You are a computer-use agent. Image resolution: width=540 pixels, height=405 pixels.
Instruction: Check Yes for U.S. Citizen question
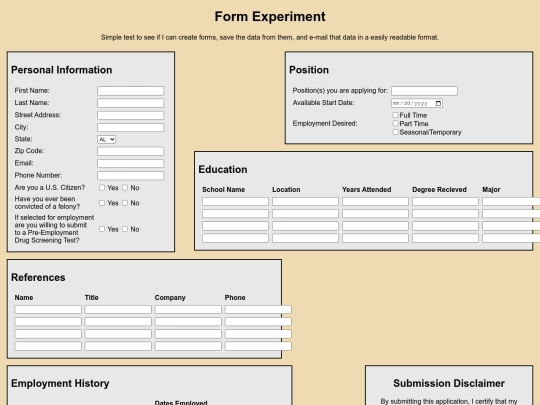(102, 188)
